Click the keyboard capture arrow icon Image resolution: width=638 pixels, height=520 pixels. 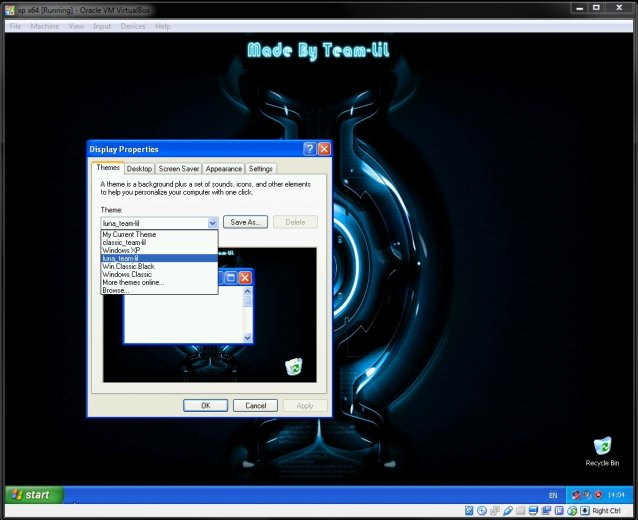pyautogui.click(x=585, y=510)
